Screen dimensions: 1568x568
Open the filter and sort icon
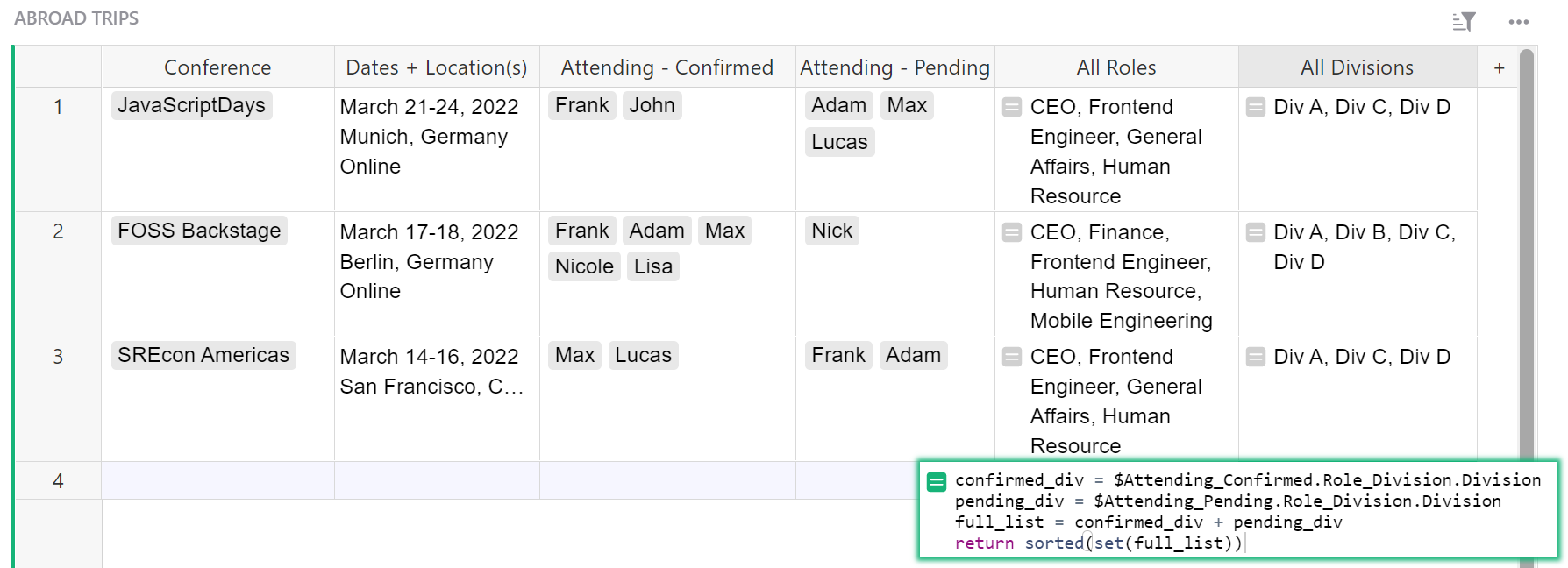1464,22
